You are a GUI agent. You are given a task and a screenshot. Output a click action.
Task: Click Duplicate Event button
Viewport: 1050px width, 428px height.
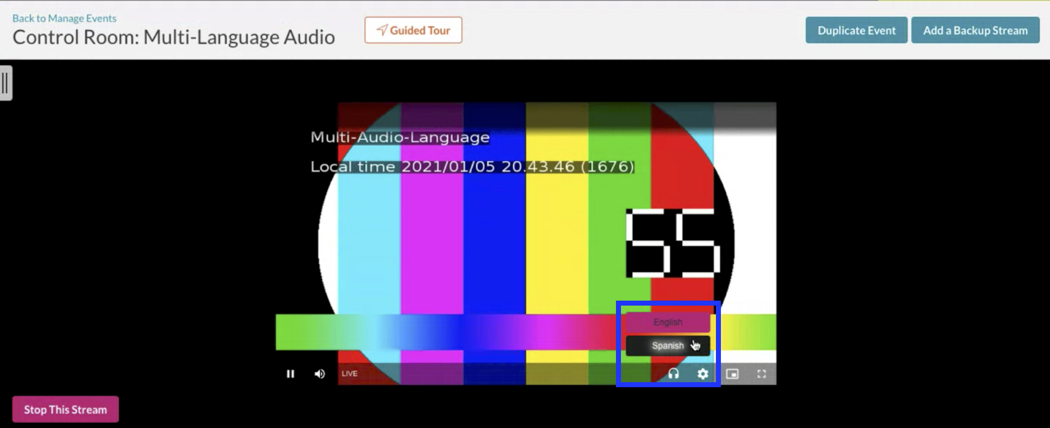[x=856, y=30]
